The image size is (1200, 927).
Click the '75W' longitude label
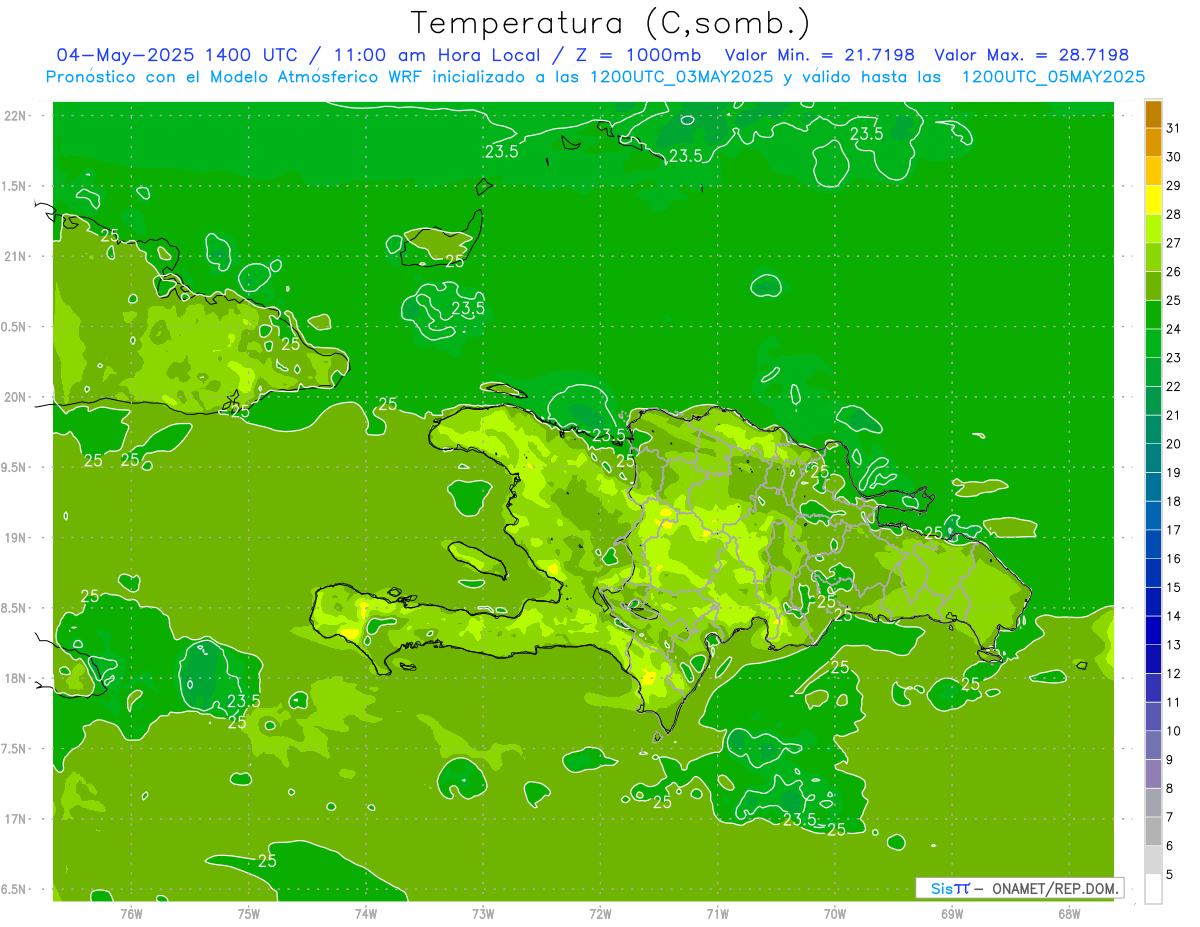coord(249,913)
